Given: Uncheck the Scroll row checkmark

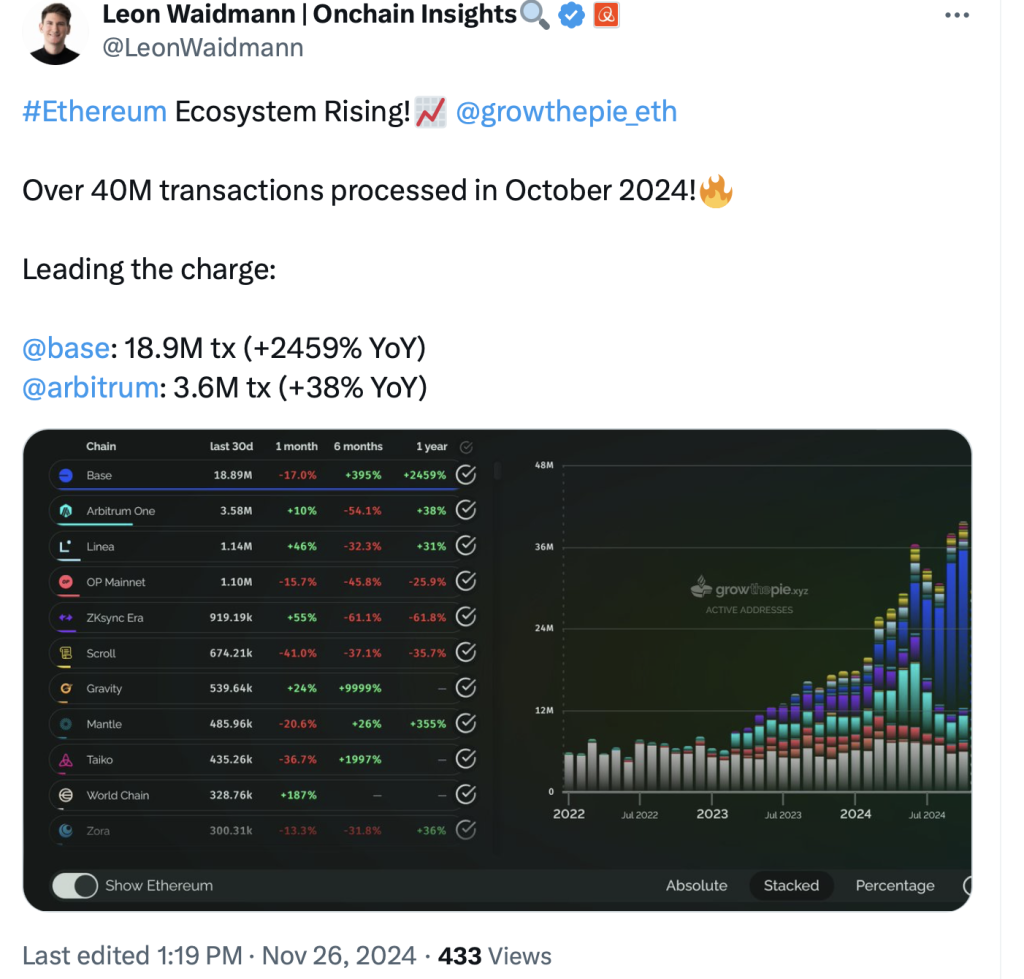Looking at the screenshot, I should (466, 652).
